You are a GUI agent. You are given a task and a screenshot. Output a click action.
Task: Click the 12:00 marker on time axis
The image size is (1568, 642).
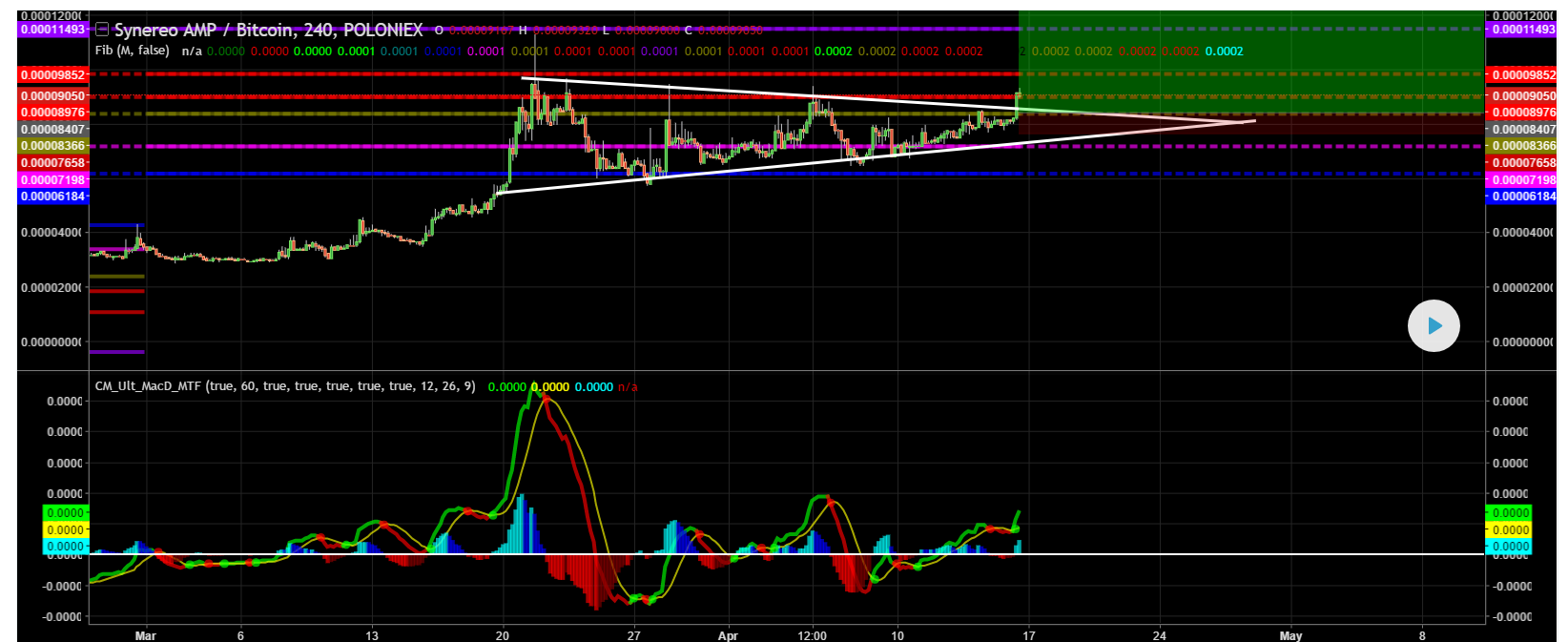tap(812, 635)
